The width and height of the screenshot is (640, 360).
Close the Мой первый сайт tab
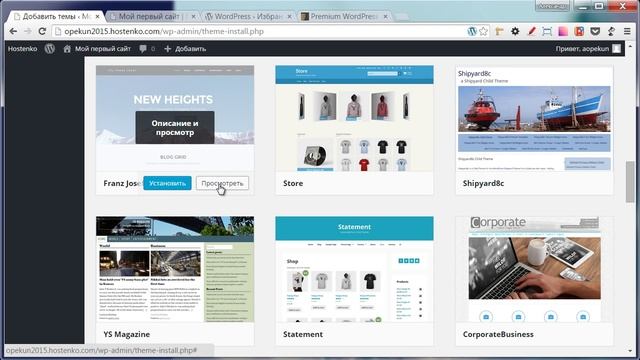[193, 17]
